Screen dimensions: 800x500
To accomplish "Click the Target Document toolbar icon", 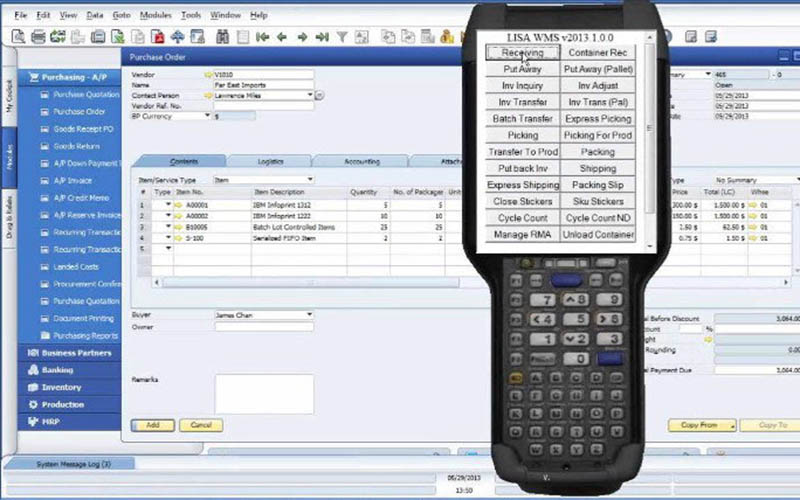I will (x=408, y=37).
